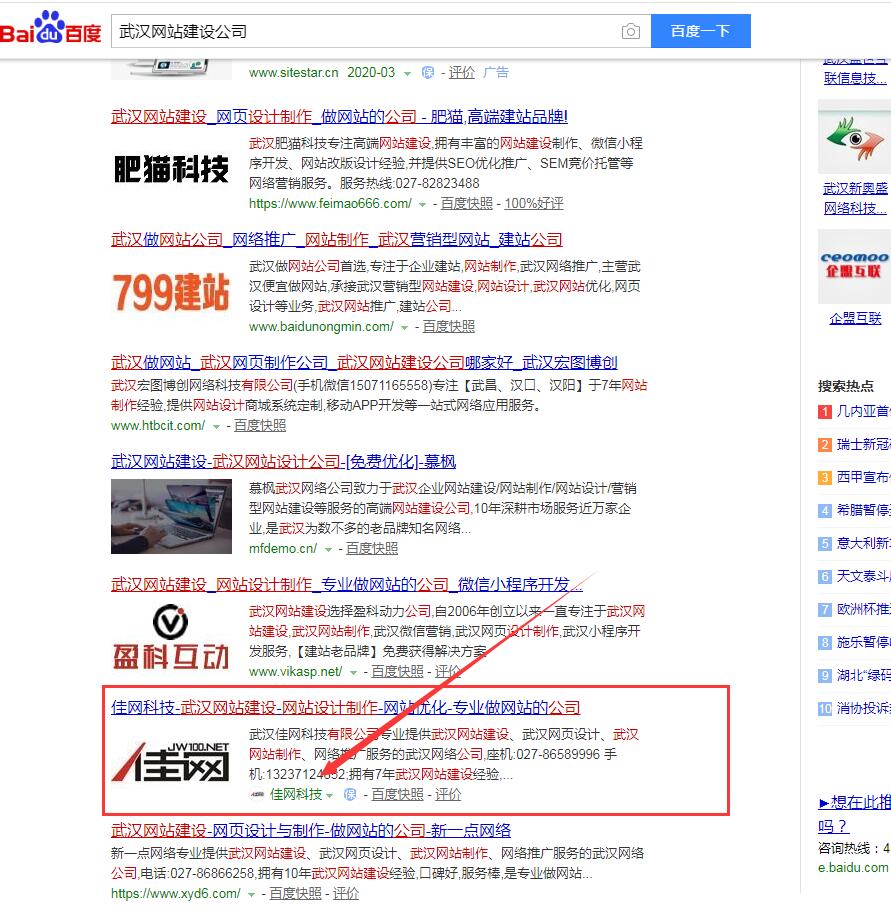This screenshot has width=891, height=911.
Task: Open hot search item 9 湖北绿码
Action: point(862,676)
